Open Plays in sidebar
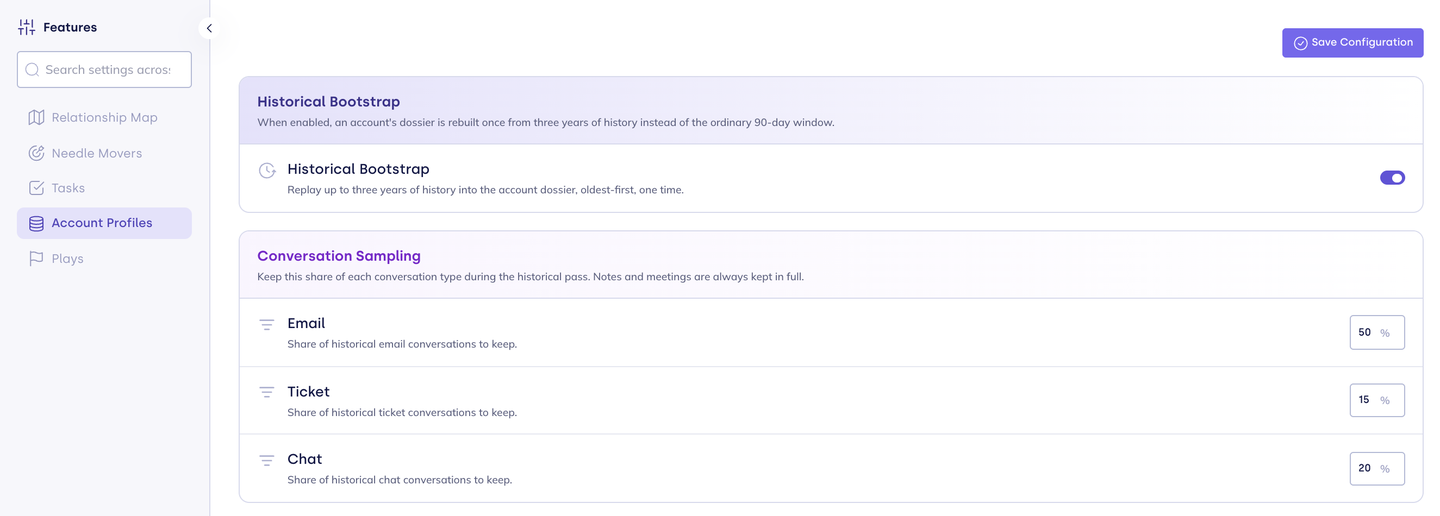Viewport: 1440px width, 516px height. pyautogui.click(x=104, y=258)
